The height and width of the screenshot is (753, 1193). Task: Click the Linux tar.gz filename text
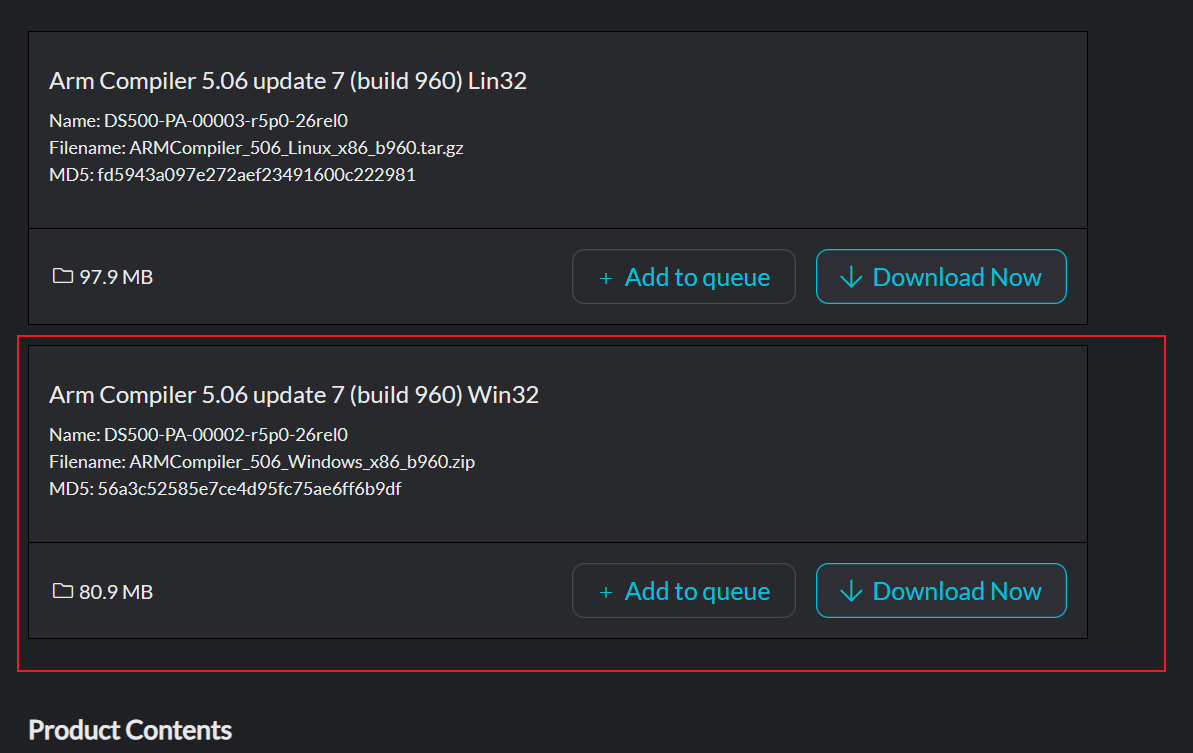[x=296, y=148]
